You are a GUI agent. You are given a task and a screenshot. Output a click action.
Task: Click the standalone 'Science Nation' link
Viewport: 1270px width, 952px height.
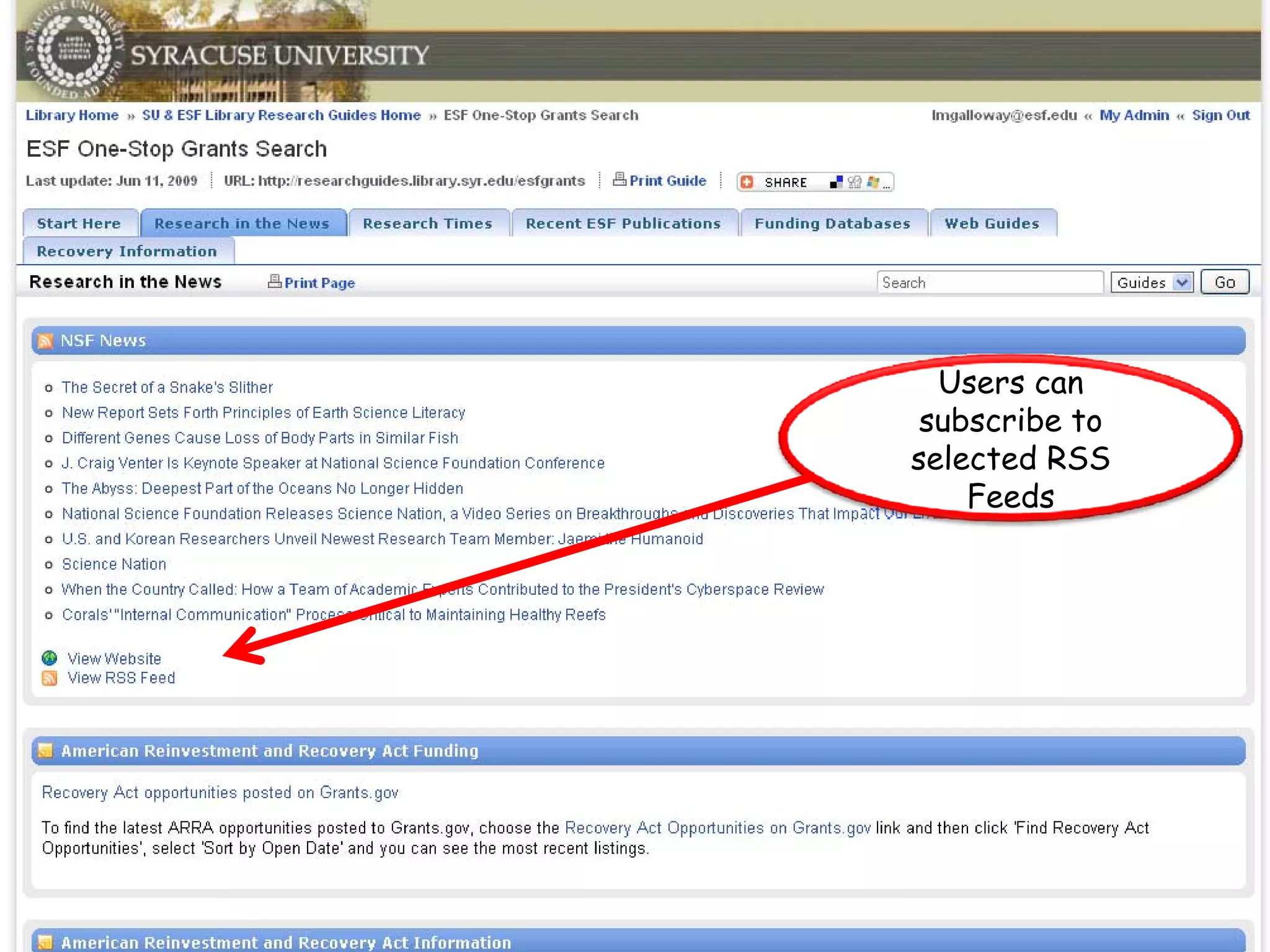(x=114, y=565)
